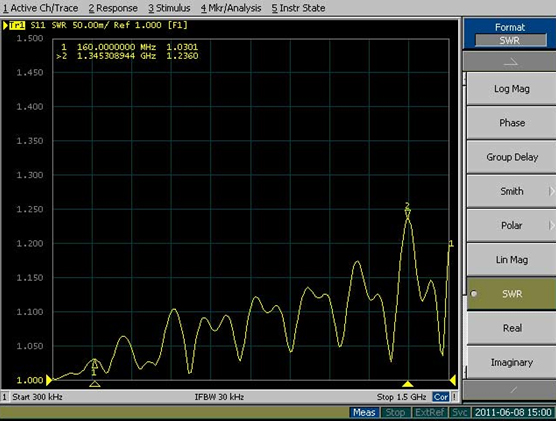This screenshot has height=421, width=556.
Task: Expand the Smith submenu
Action: [x=511, y=191]
